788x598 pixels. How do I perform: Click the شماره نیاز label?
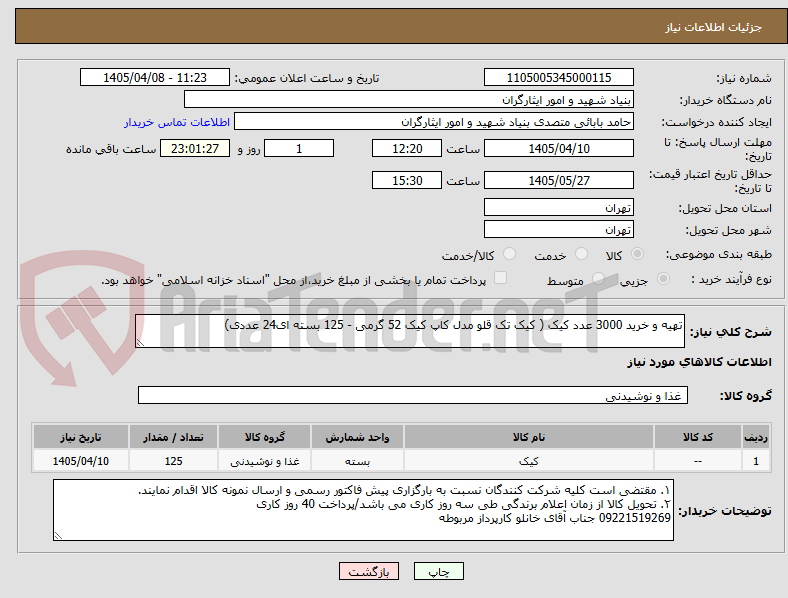coord(744,78)
